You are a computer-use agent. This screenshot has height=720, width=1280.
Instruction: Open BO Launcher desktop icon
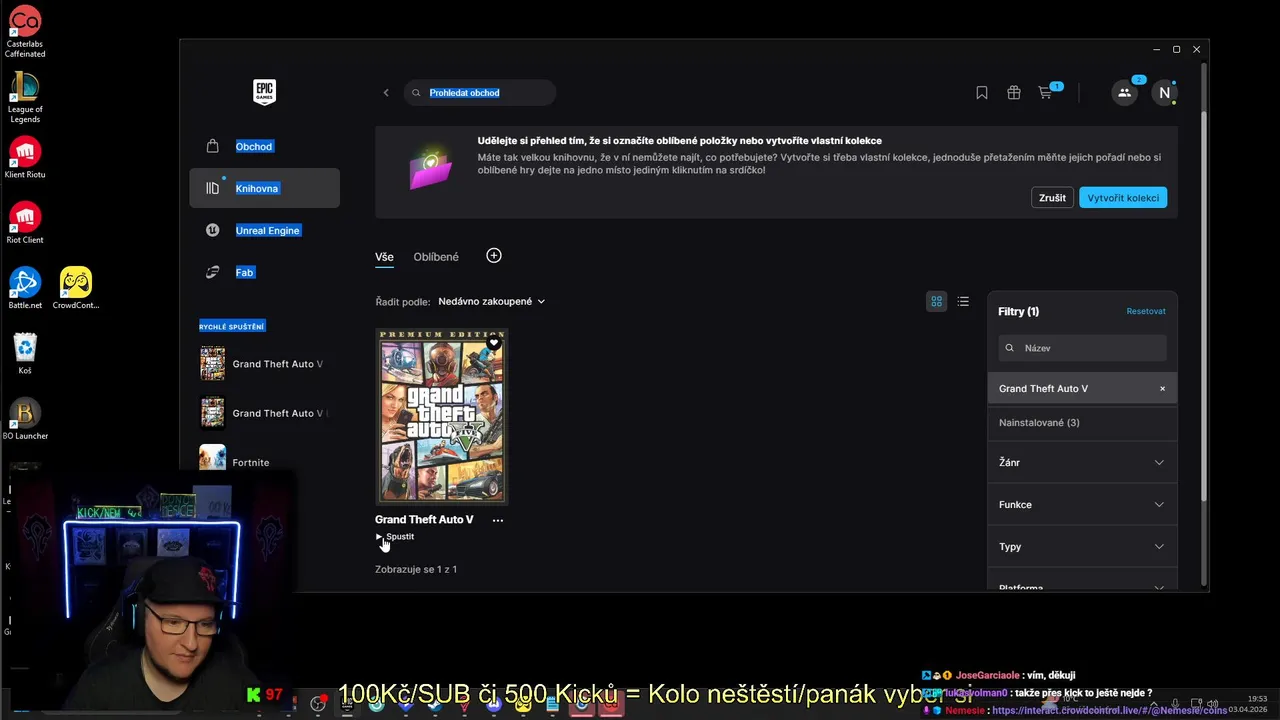pos(25,419)
